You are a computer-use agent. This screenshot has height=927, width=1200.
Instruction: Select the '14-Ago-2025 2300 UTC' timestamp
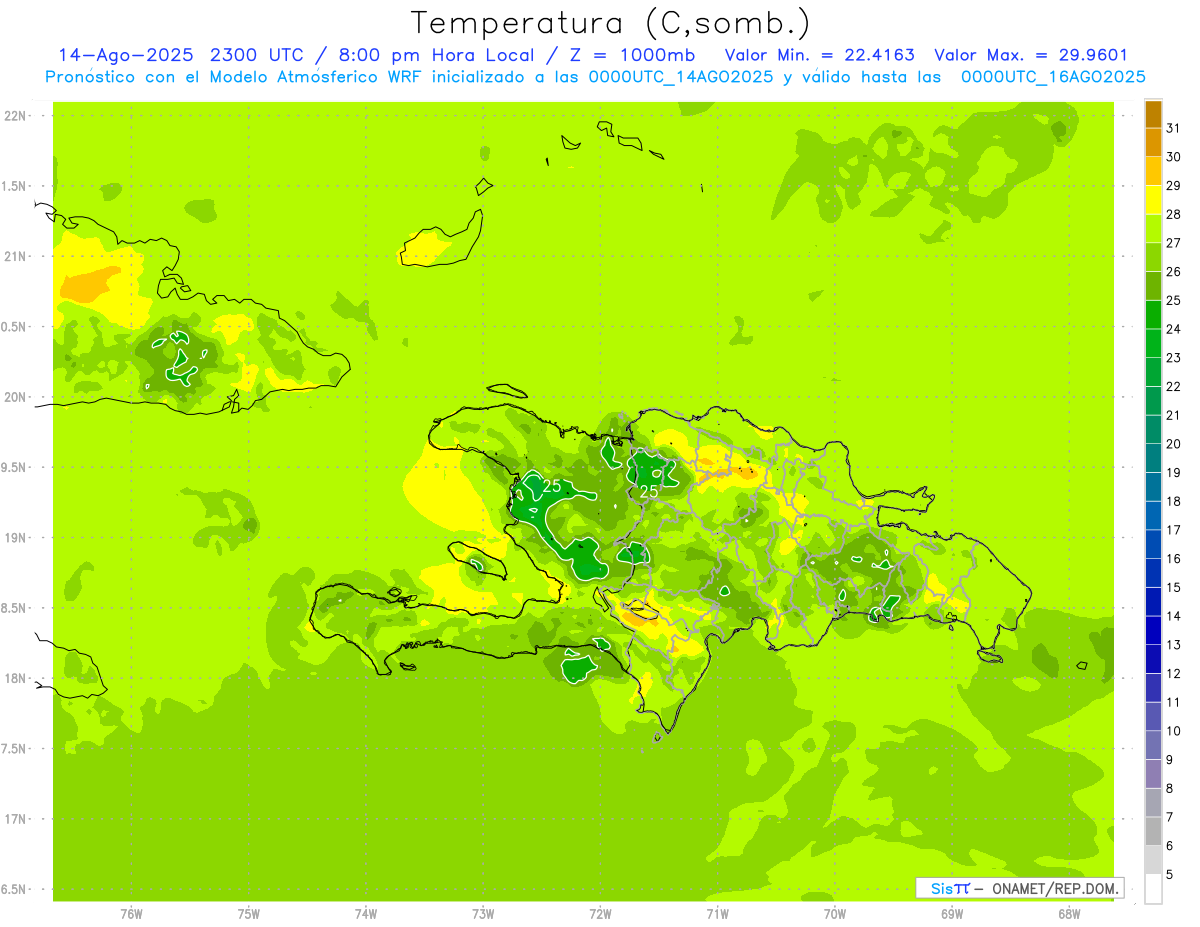pyautogui.click(x=181, y=55)
